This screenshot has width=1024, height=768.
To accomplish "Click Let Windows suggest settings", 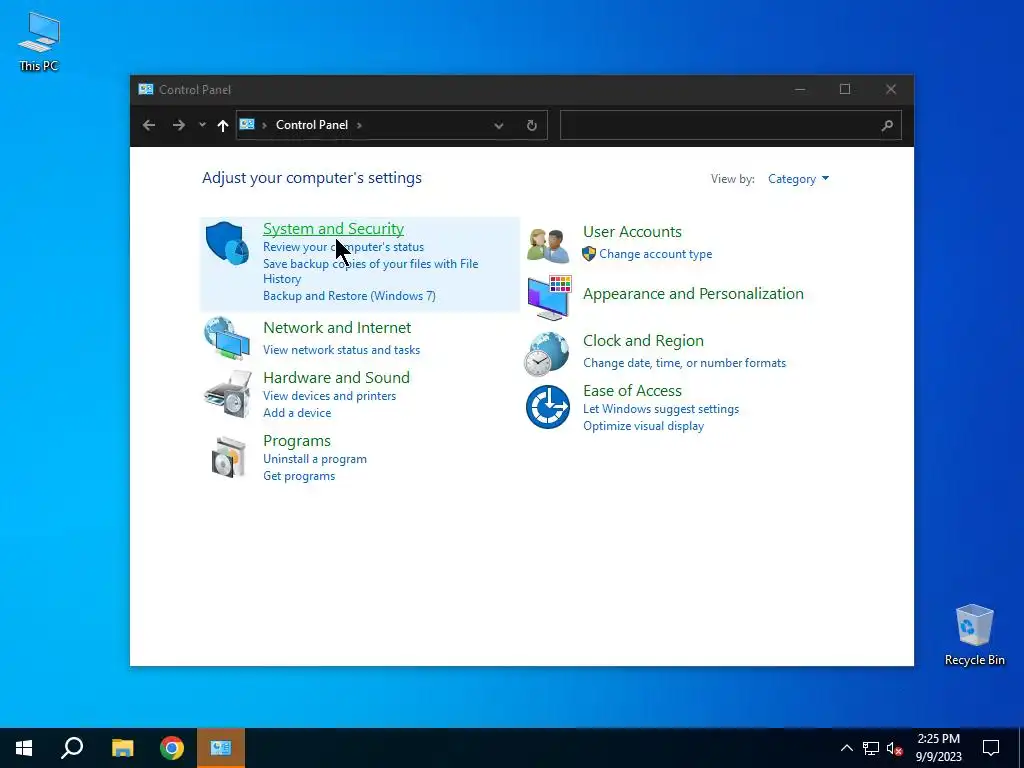I will (x=661, y=409).
